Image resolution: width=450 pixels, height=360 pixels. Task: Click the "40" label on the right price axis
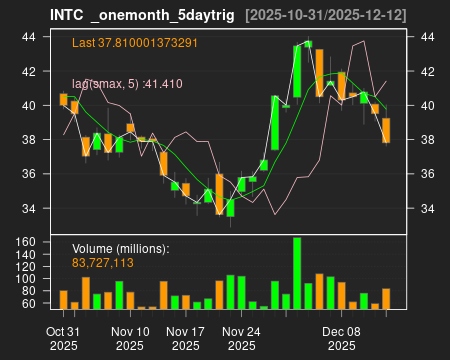point(428,106)
